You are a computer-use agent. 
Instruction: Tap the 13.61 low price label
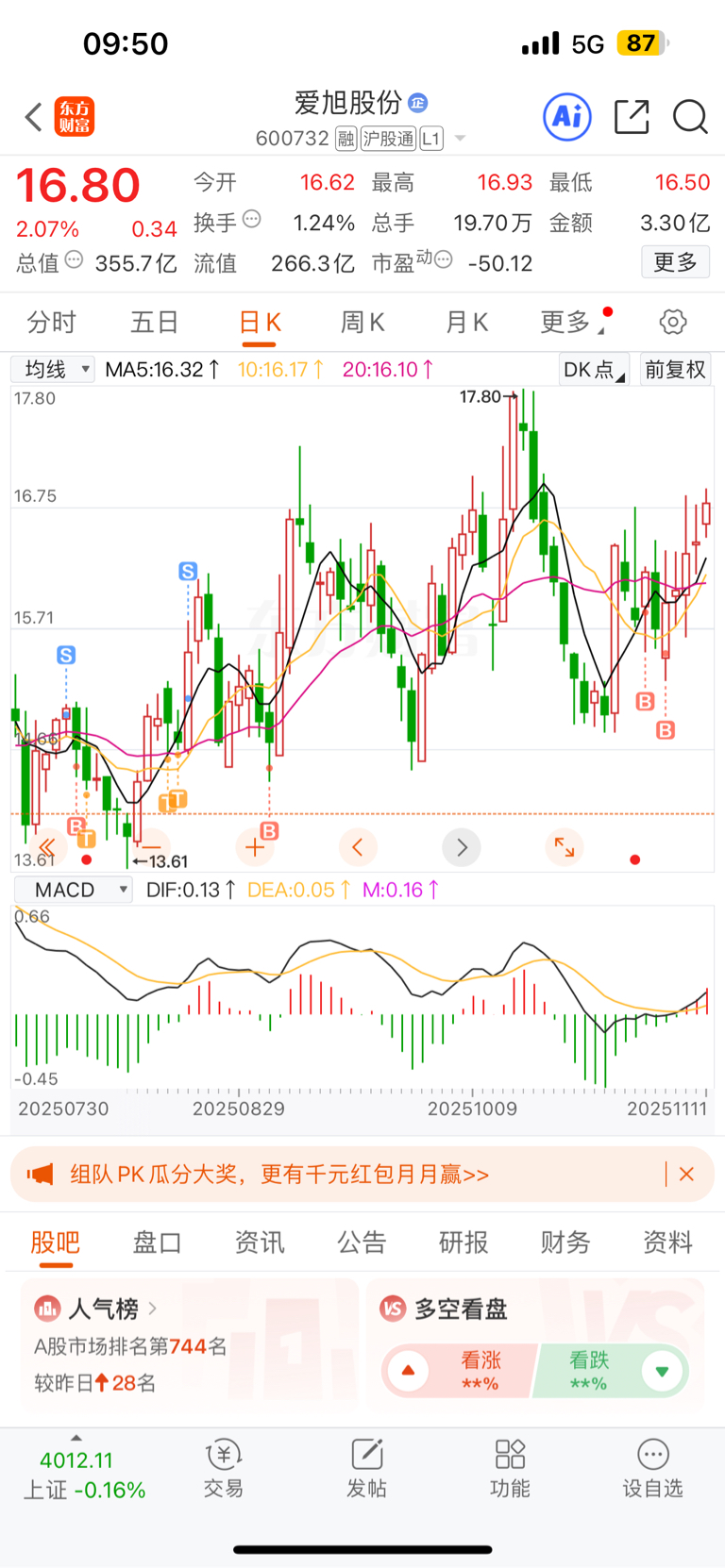(x=168, y=861)
